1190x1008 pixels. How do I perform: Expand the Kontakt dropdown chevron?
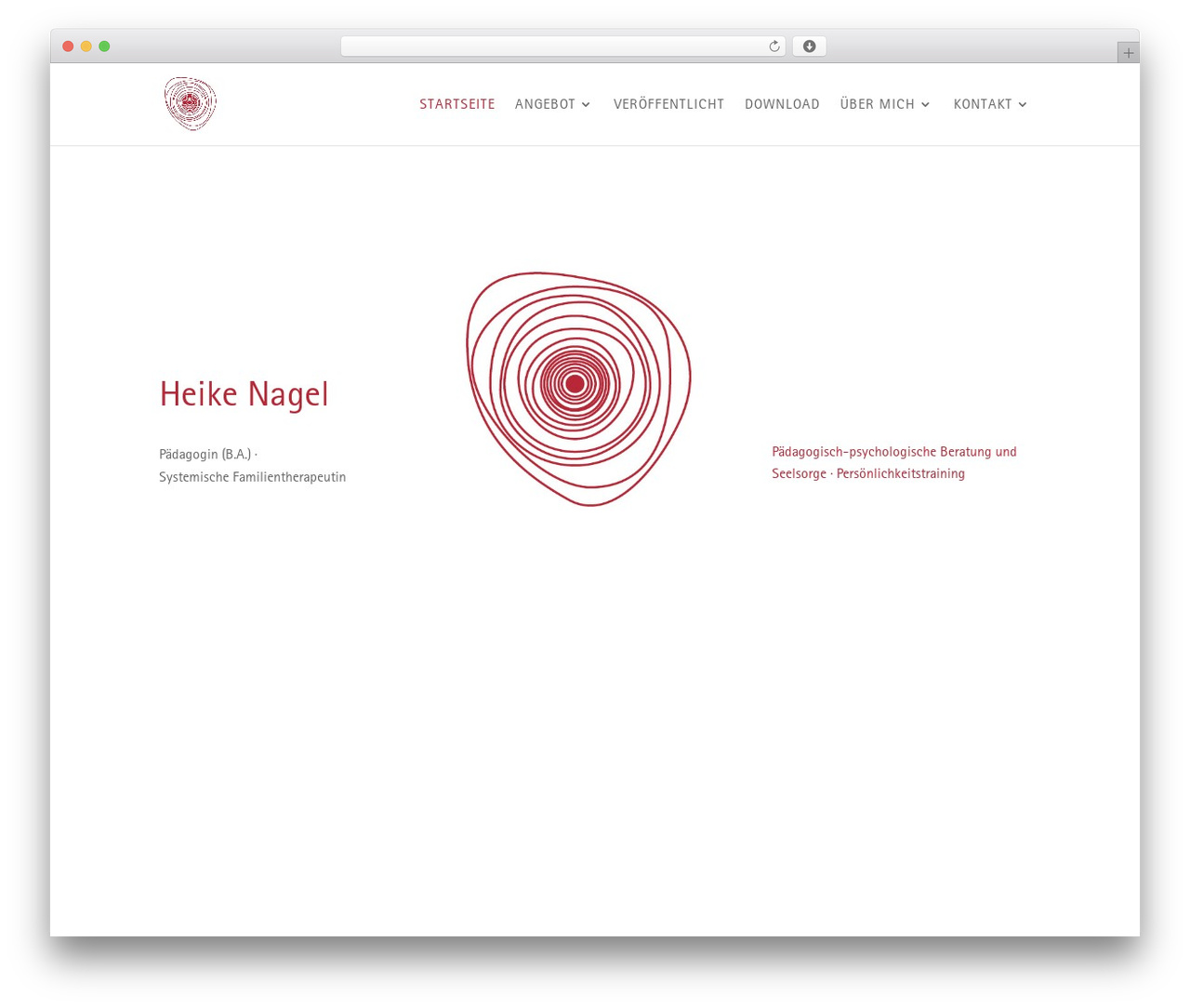(x=1023, y=104)
